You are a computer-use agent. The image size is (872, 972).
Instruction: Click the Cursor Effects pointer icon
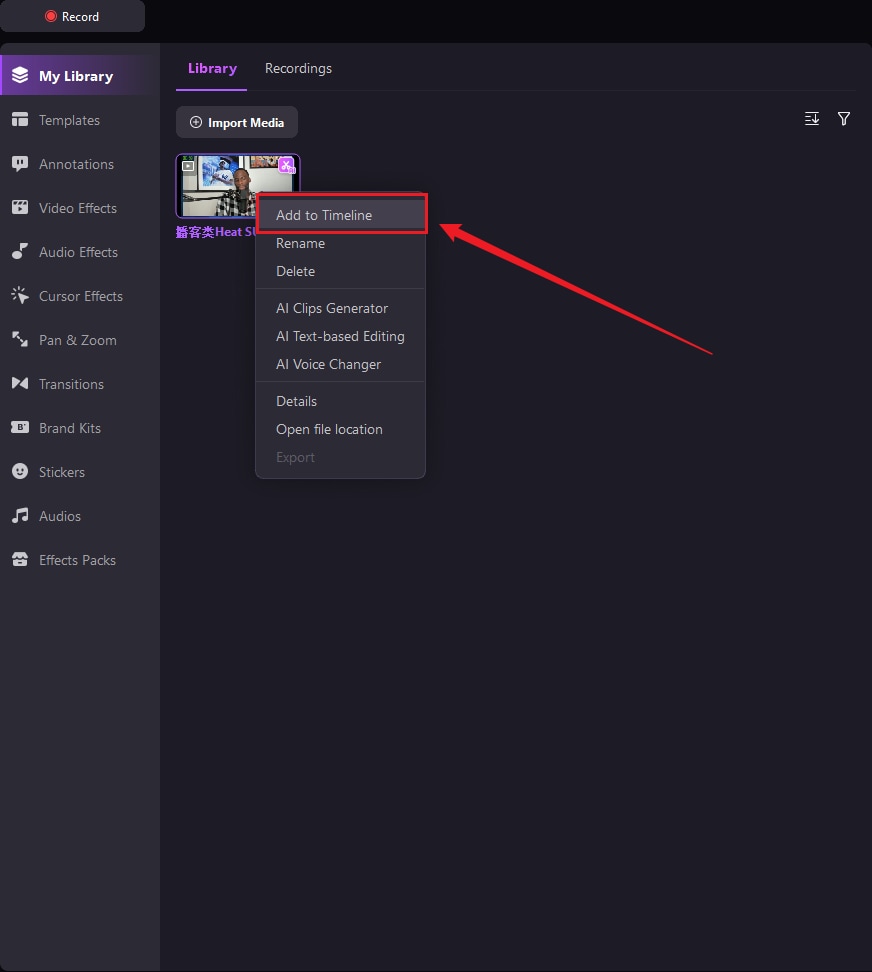point(20,295)
